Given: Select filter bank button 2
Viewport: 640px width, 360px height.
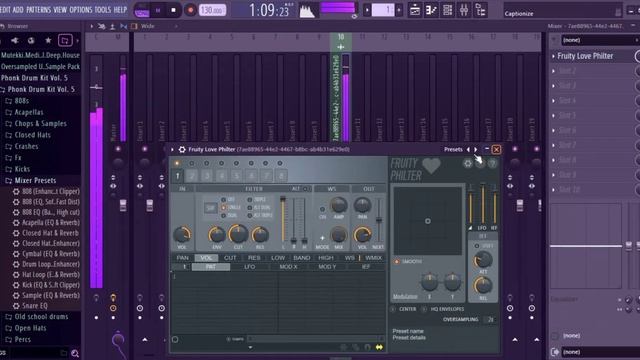Looking at the screenshot, I should (192, 176).
